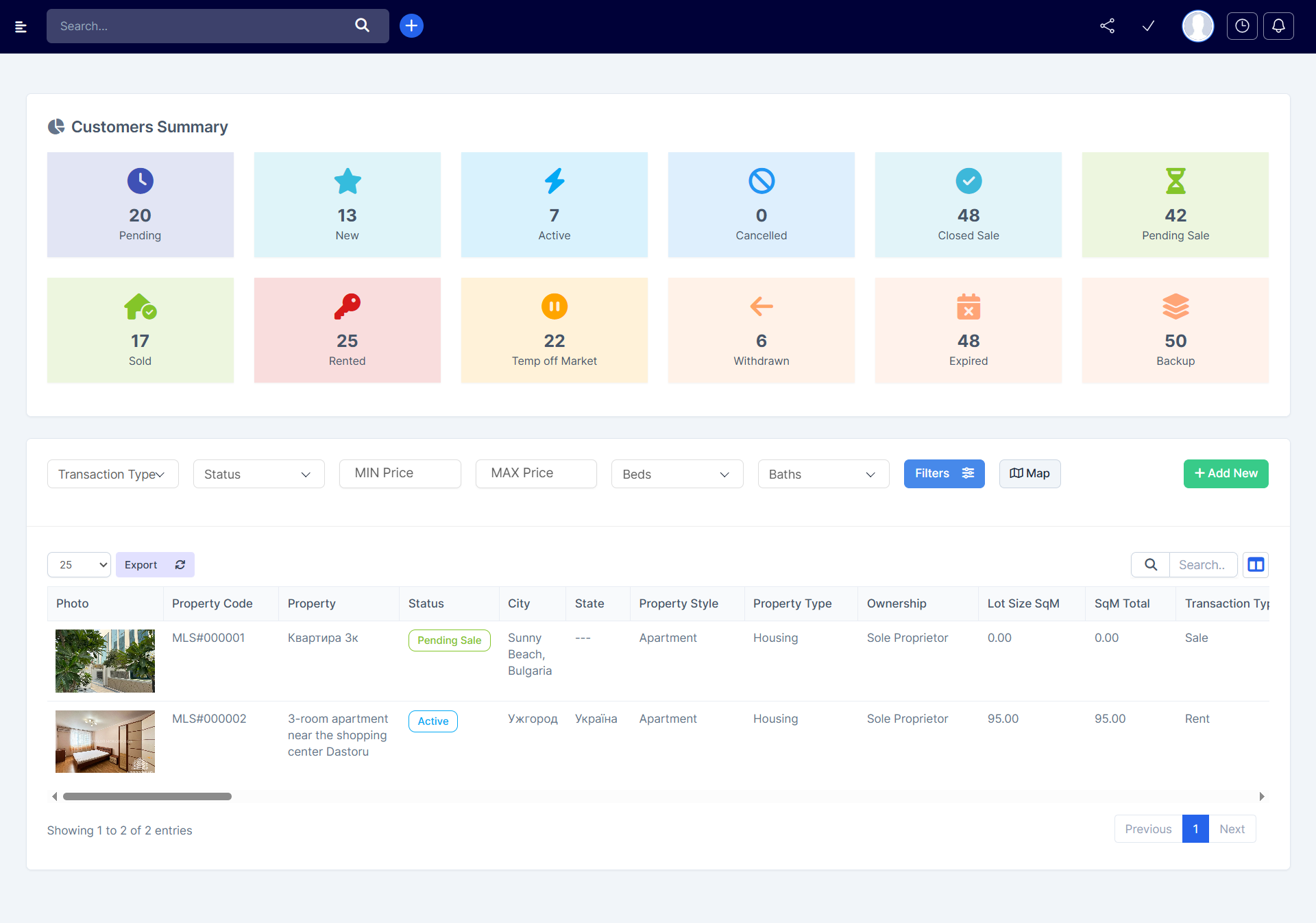
Task: Toggle the table column visibility button
Action: click(1255, 565)
